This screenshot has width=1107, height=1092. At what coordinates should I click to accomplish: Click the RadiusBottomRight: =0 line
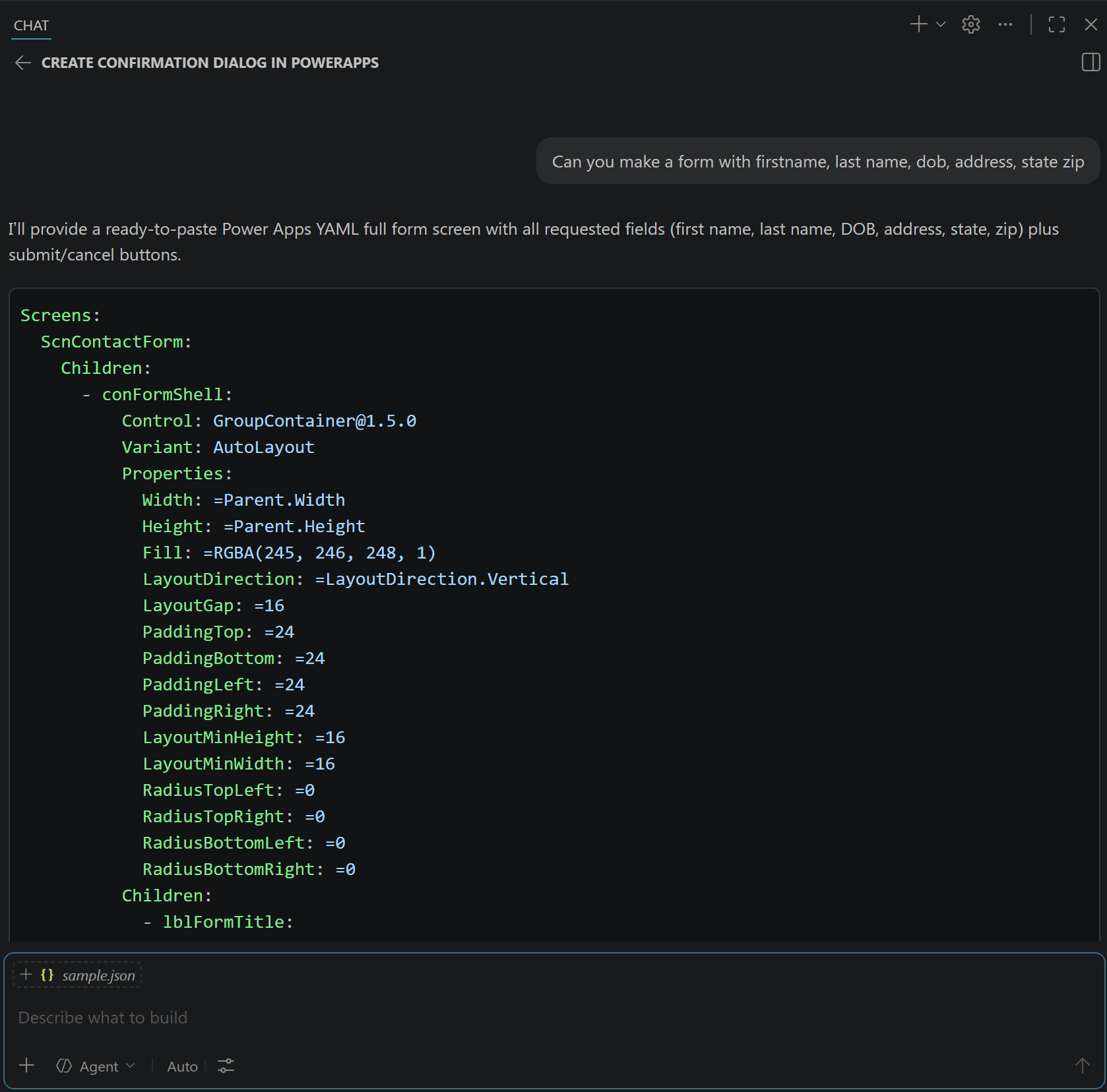tap(249, 869)
